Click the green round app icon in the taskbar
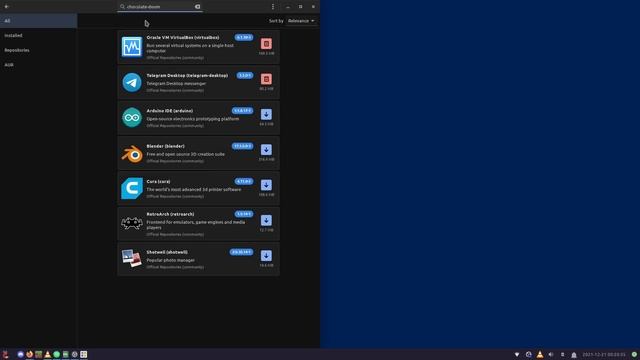The width and height of the screenshot is (640, 360). click(57, 354)
